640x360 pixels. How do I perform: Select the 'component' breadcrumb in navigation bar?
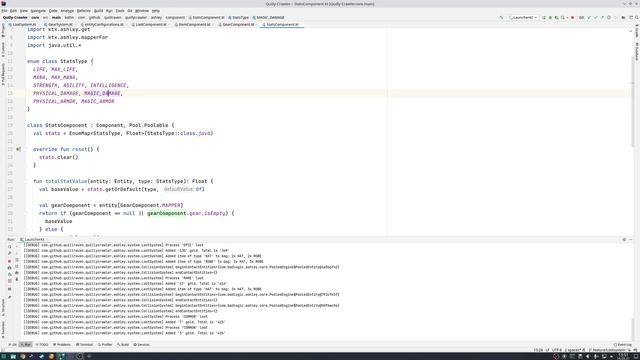[x=175, y=18]
